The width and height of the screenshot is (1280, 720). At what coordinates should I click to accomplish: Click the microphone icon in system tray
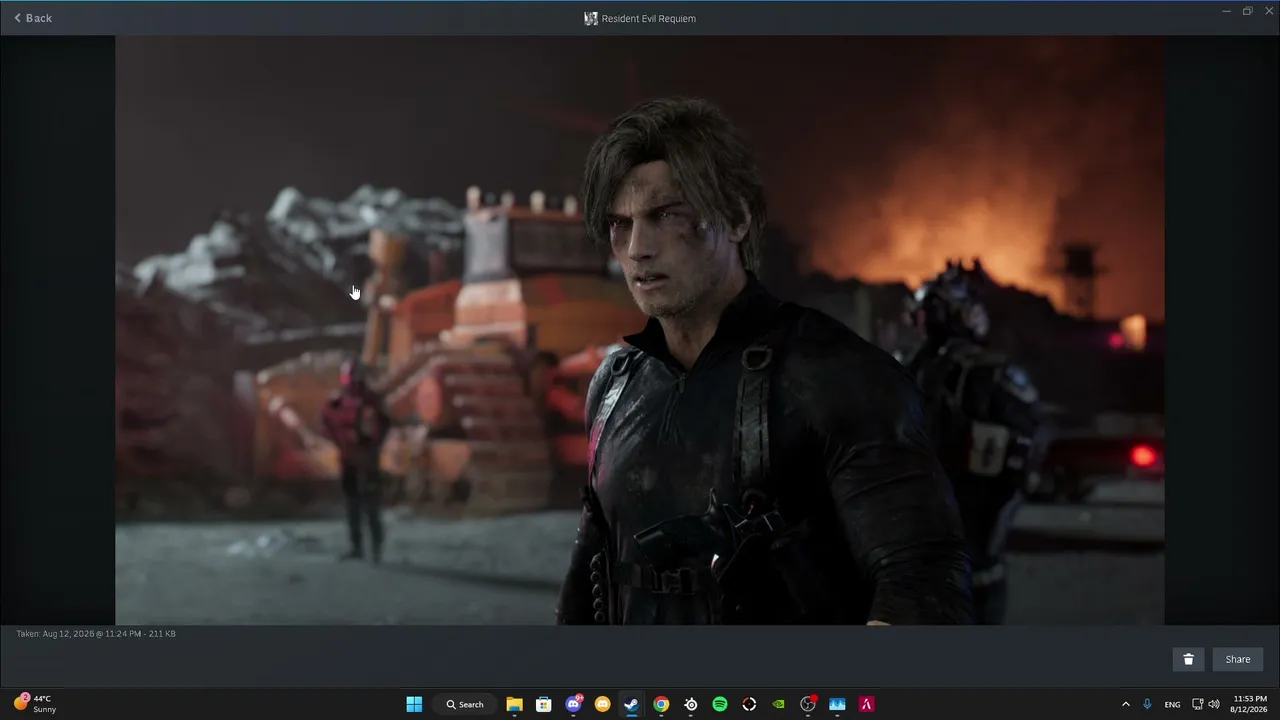click(x=1148, y=704)
